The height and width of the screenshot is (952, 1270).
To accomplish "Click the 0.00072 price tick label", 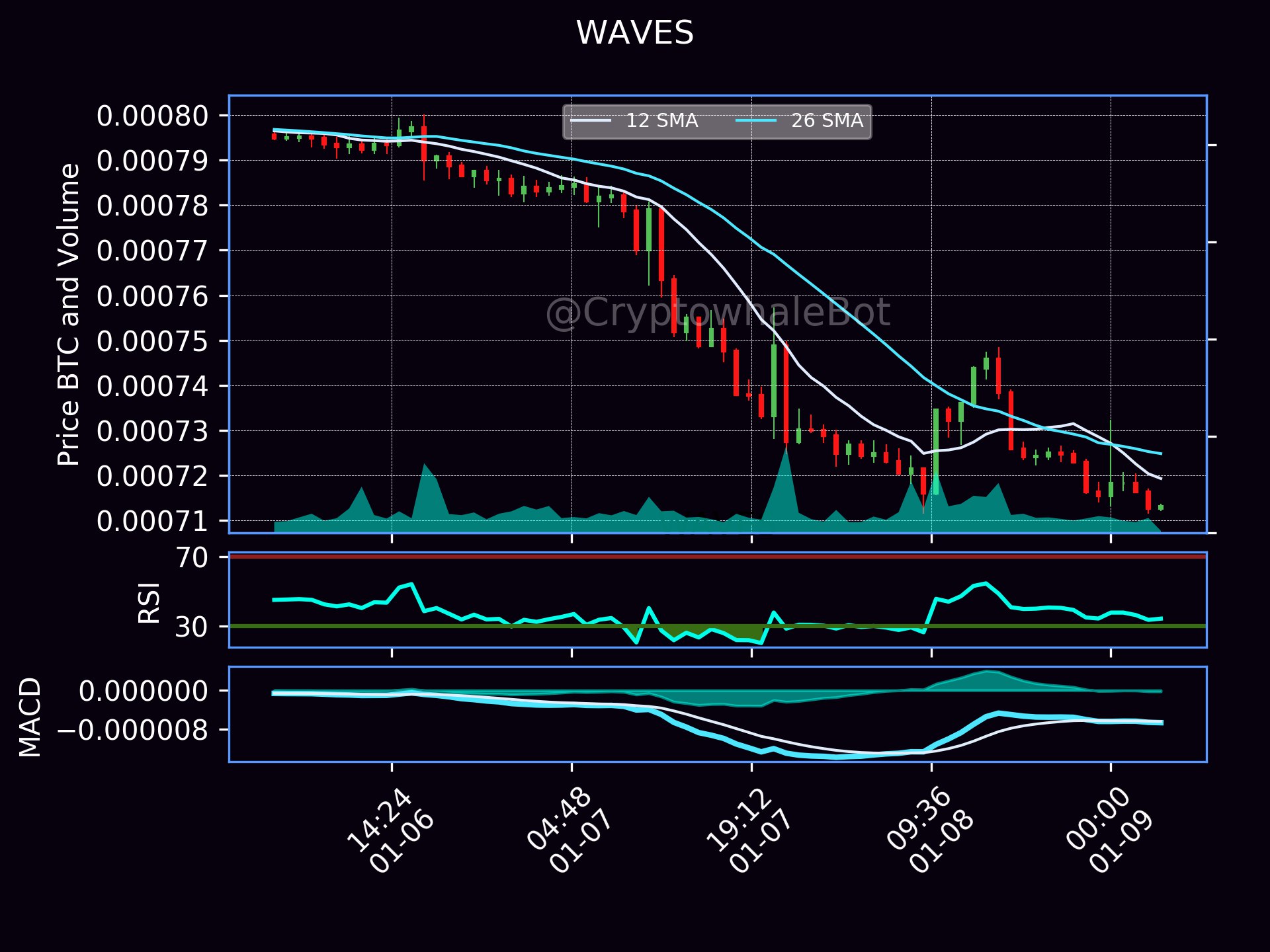I will [x=153, y=476].
